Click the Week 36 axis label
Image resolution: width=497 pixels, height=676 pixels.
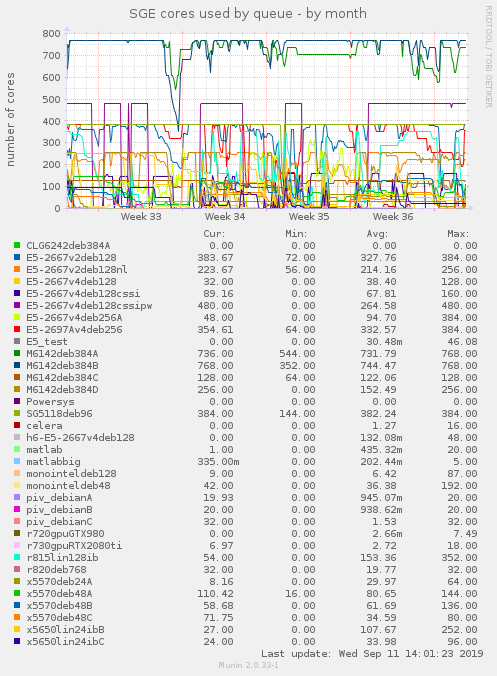393,216
